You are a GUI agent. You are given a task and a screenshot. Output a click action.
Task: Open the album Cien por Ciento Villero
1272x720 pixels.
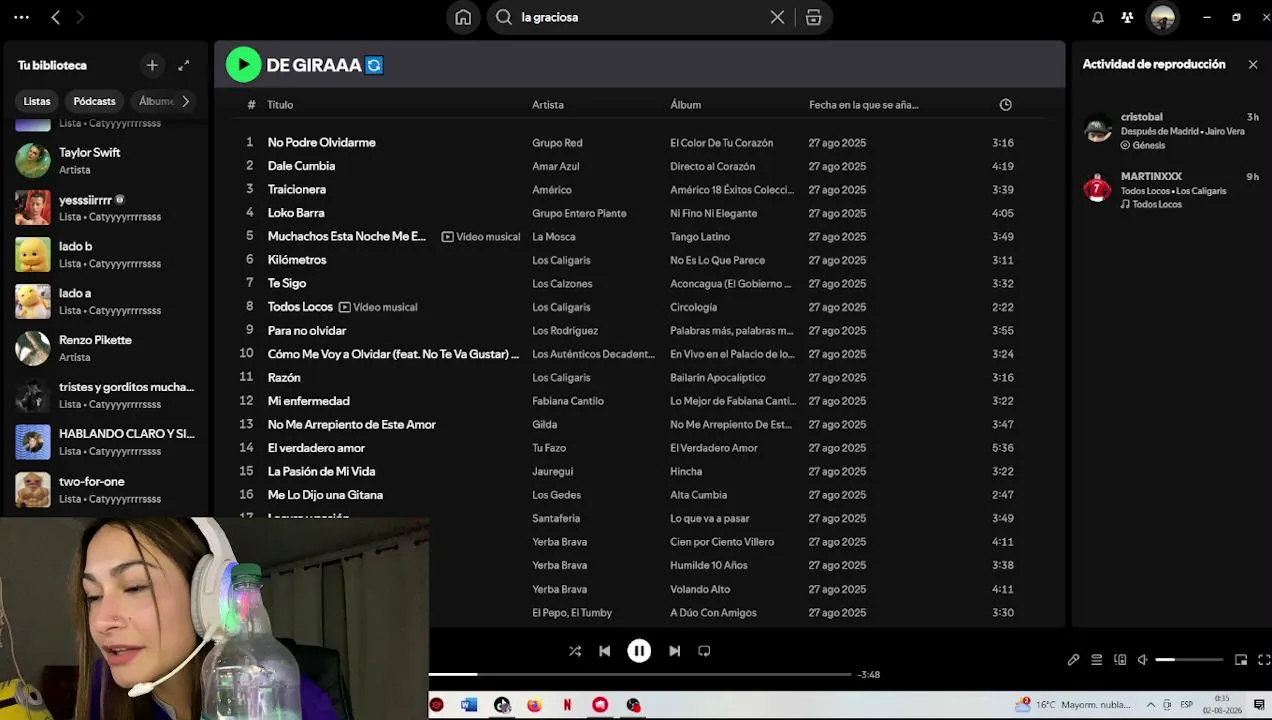pos(722,542)
